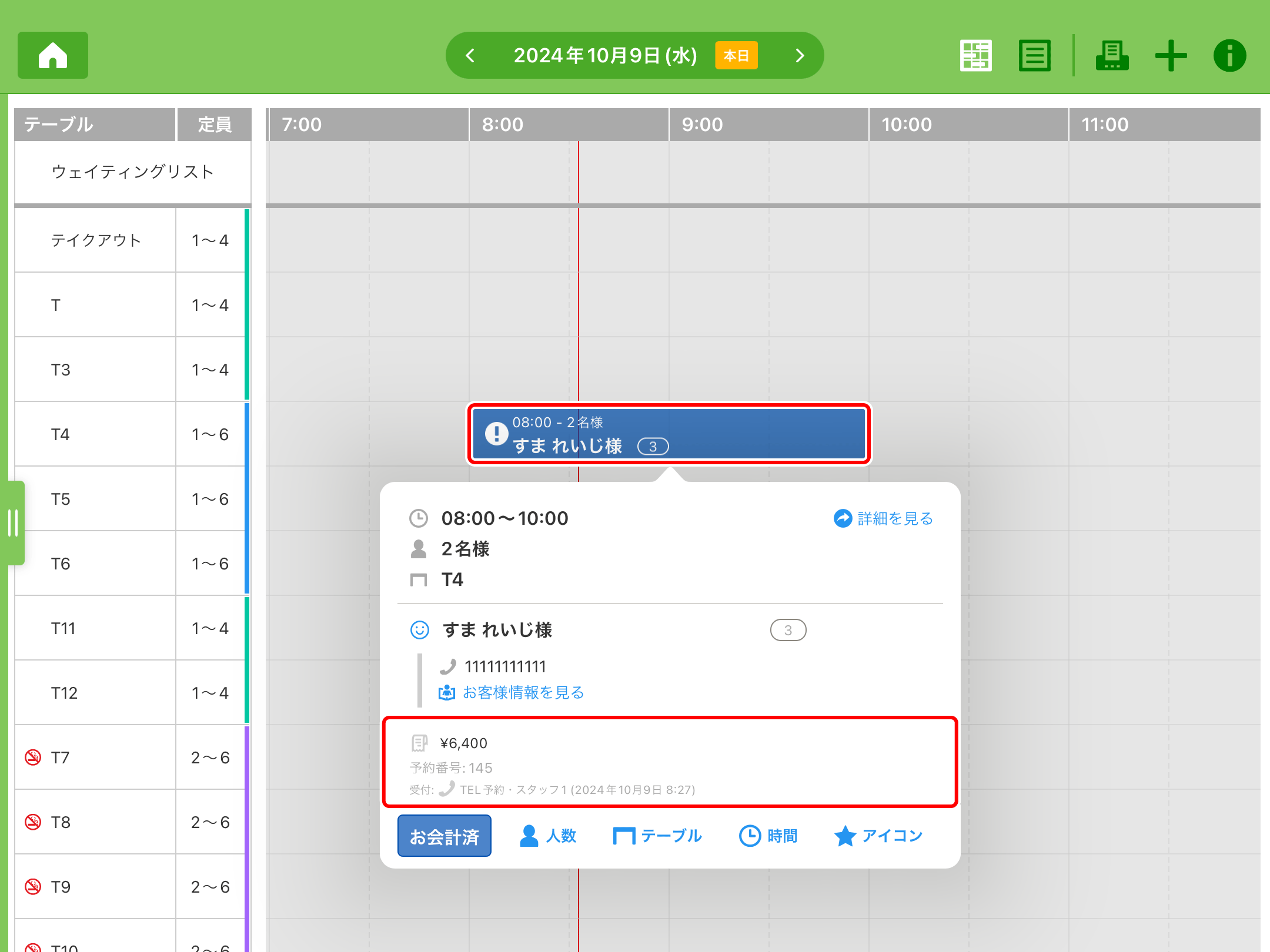Jump to today with 本日 badge
The image size is (1270, 952).
click(736, 56)
